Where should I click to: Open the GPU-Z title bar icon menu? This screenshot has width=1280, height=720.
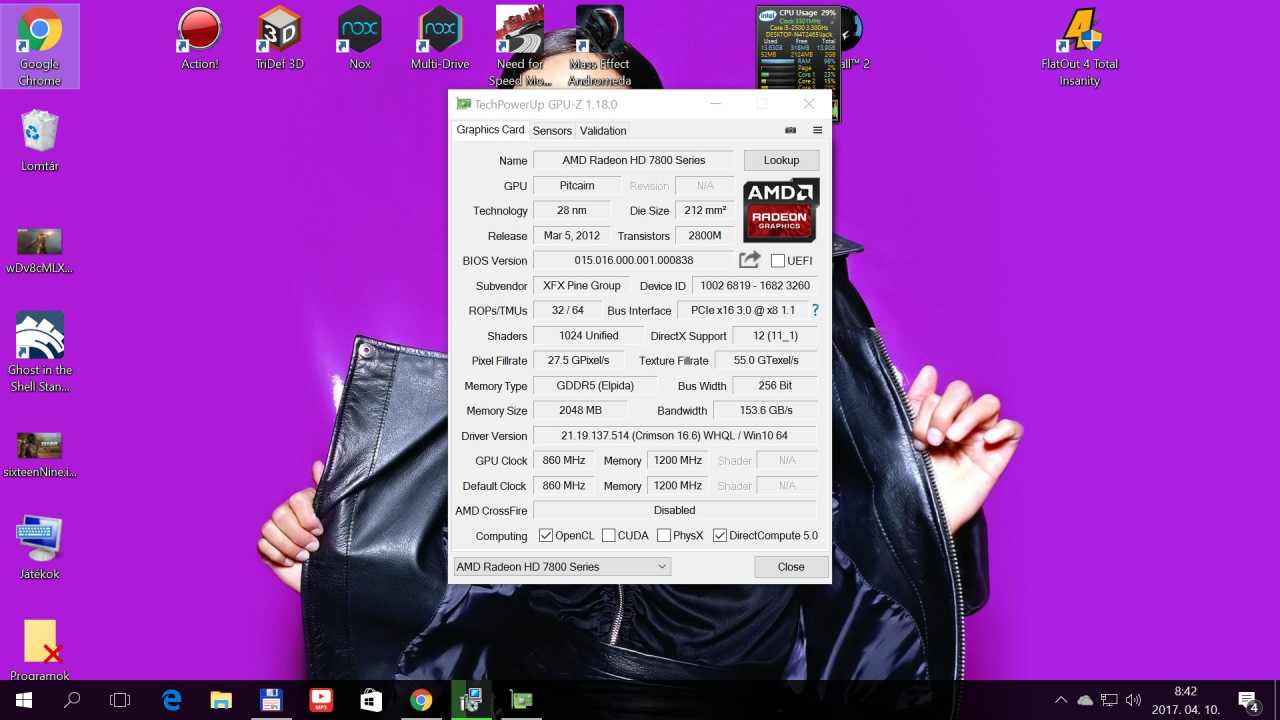tap(463, 104)
